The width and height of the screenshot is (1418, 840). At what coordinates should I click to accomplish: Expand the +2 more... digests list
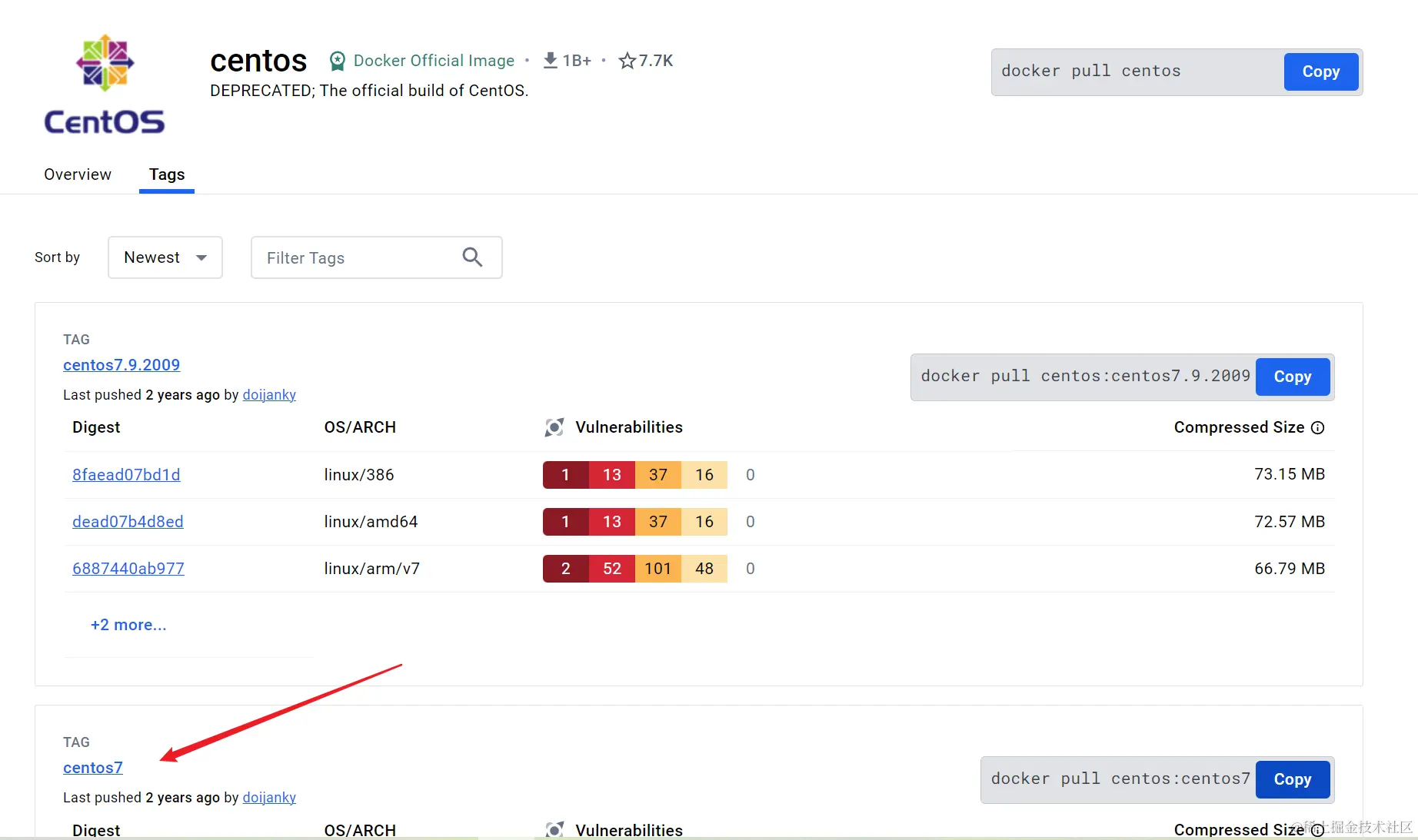pyautogui.click(x=128, y=625)
